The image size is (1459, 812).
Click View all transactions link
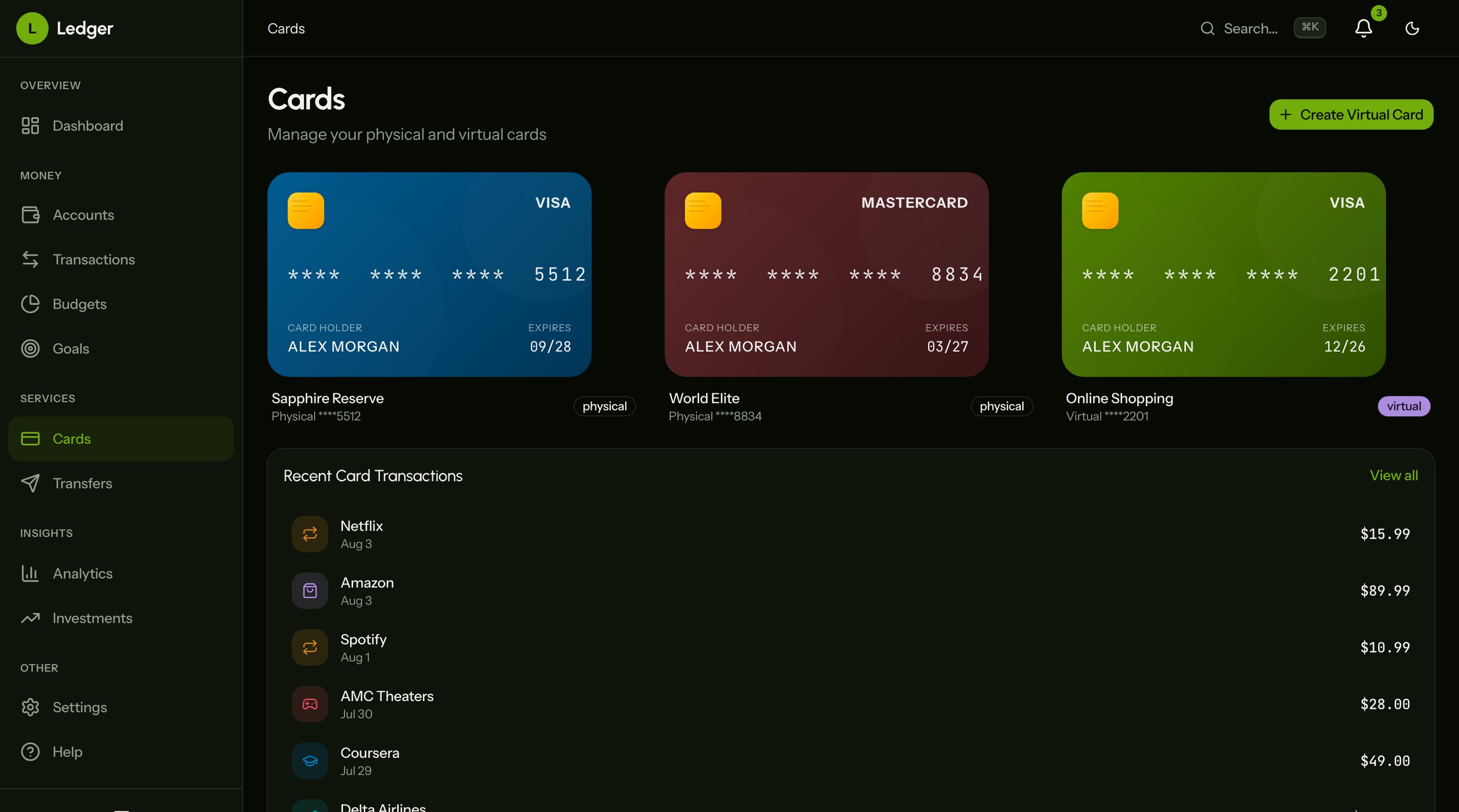[x=1393, y=476]
